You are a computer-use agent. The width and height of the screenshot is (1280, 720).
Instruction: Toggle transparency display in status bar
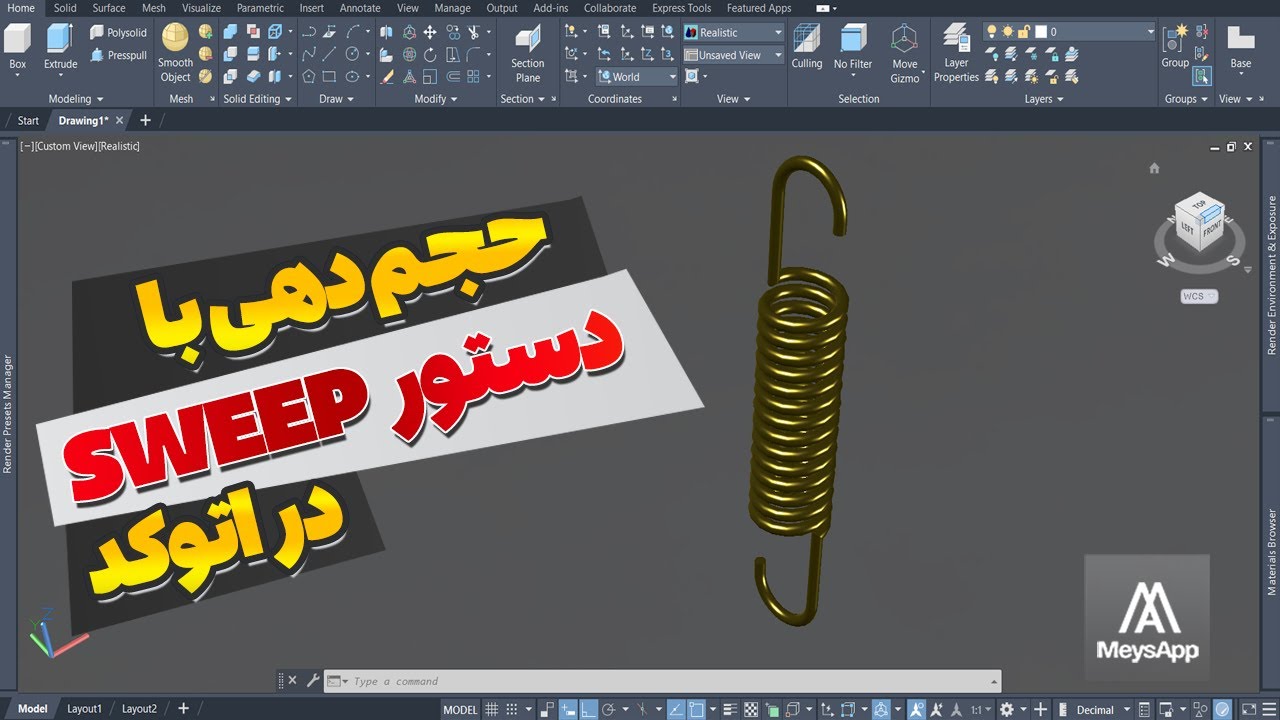[x=752, y=709]
